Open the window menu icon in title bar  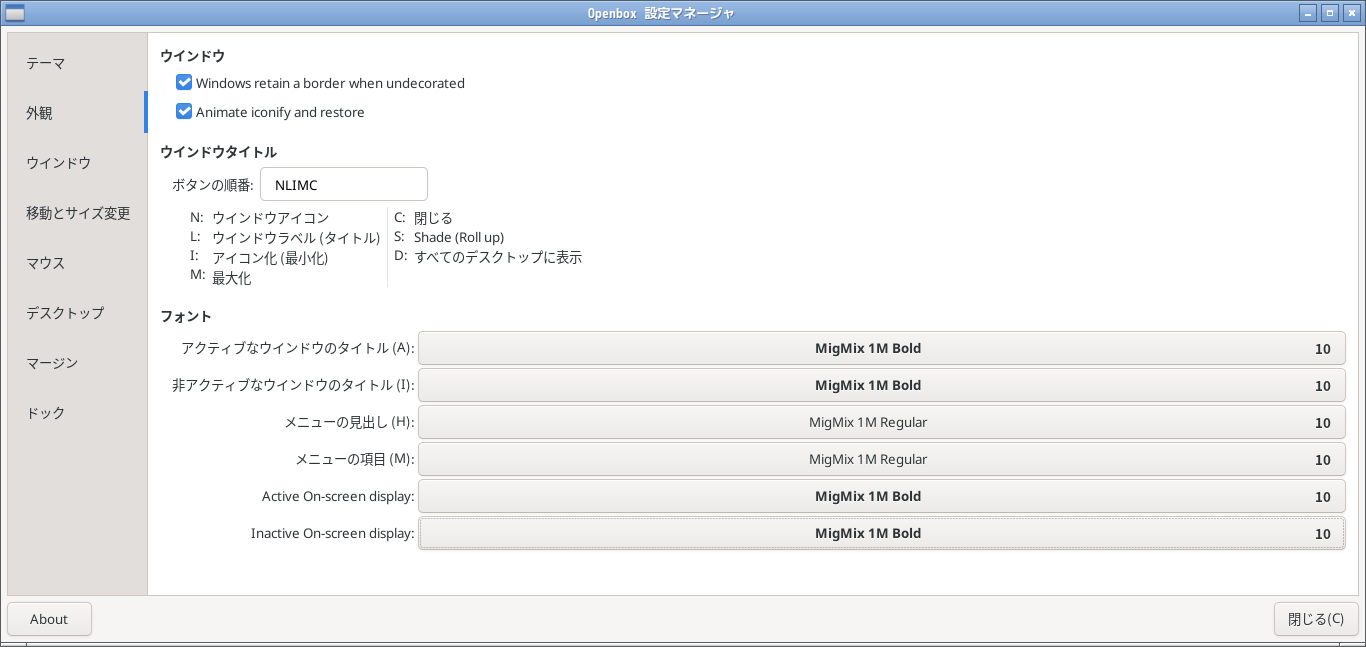[x=15, y=13]
